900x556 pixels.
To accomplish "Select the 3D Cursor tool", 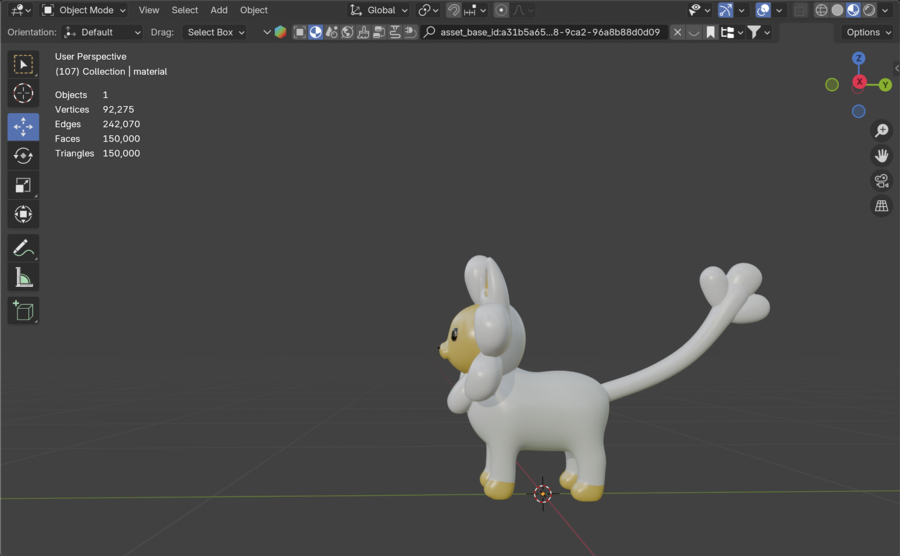I will click(x=23, y=94).
